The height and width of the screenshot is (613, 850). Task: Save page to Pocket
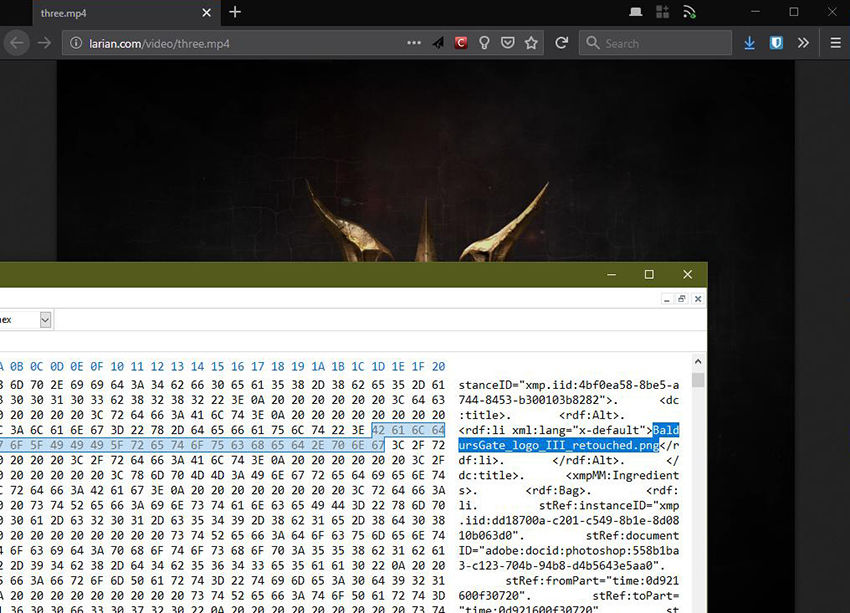point(507,42)
